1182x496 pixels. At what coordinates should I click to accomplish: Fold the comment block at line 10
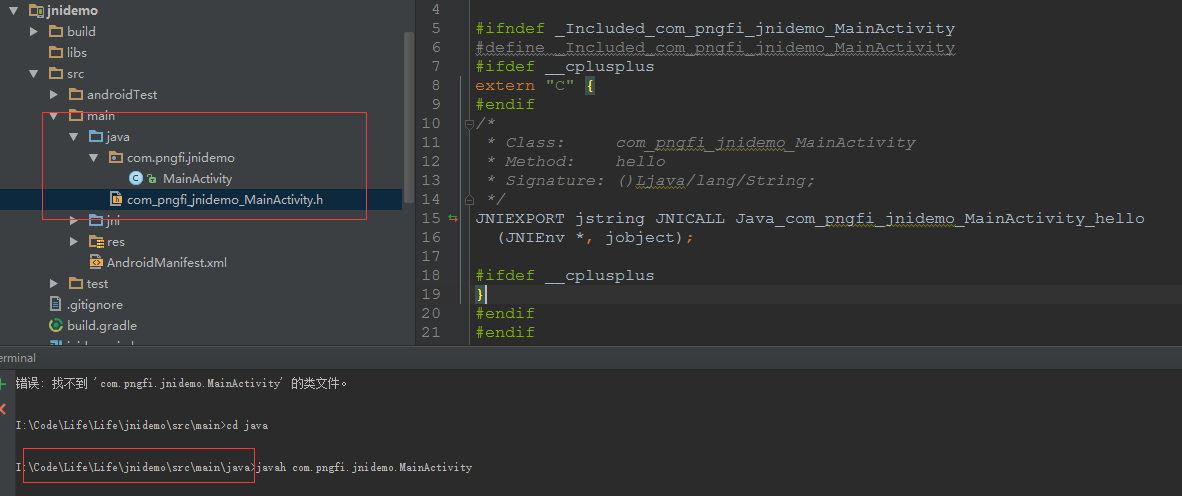(469, 124)
